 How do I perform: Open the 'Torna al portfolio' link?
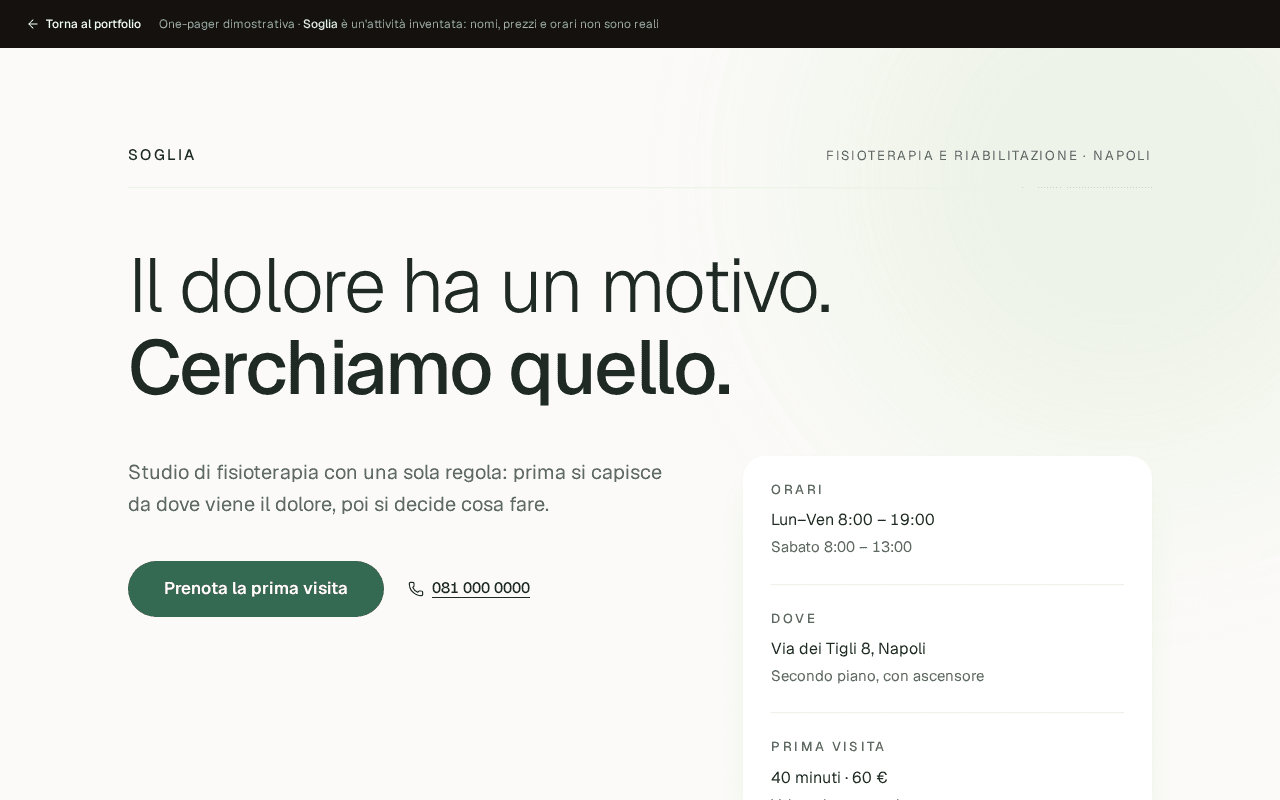84,24
